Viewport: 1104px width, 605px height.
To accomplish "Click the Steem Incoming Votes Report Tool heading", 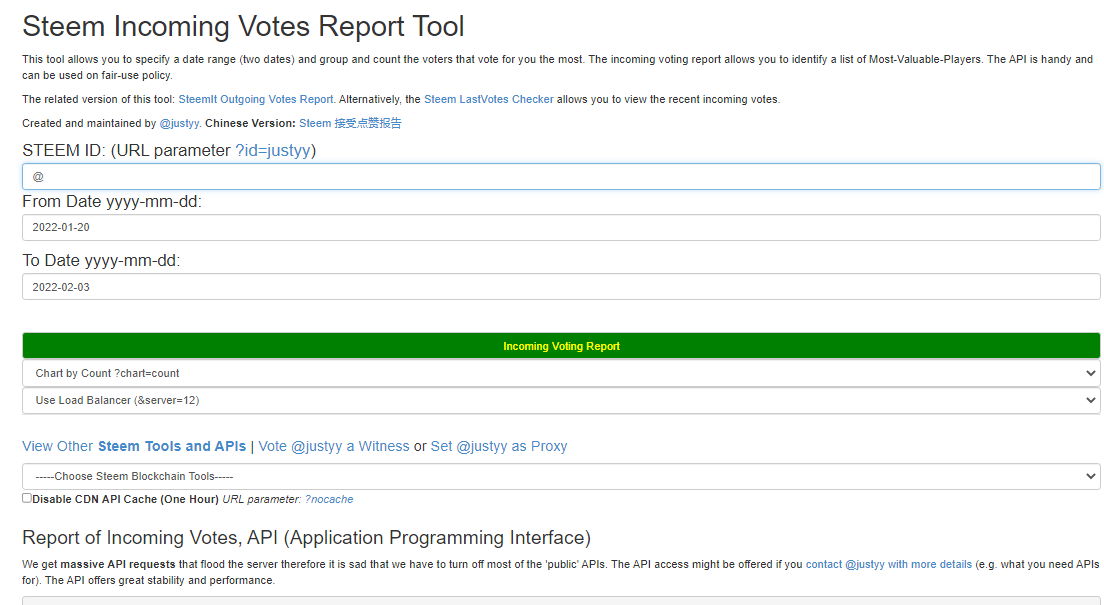I will [x=243, y=27].
